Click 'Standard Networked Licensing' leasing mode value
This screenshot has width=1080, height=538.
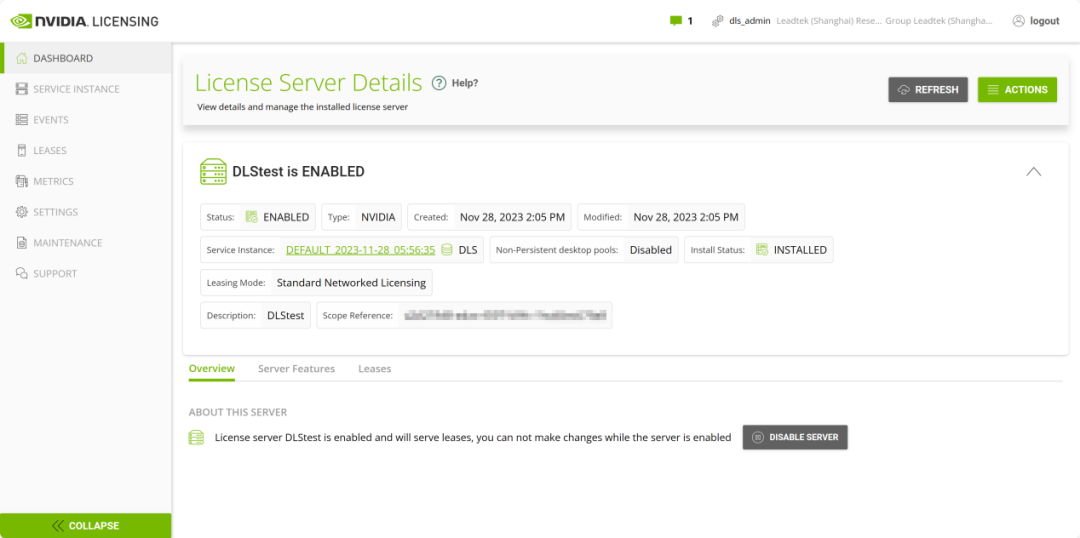click(351, 282)
